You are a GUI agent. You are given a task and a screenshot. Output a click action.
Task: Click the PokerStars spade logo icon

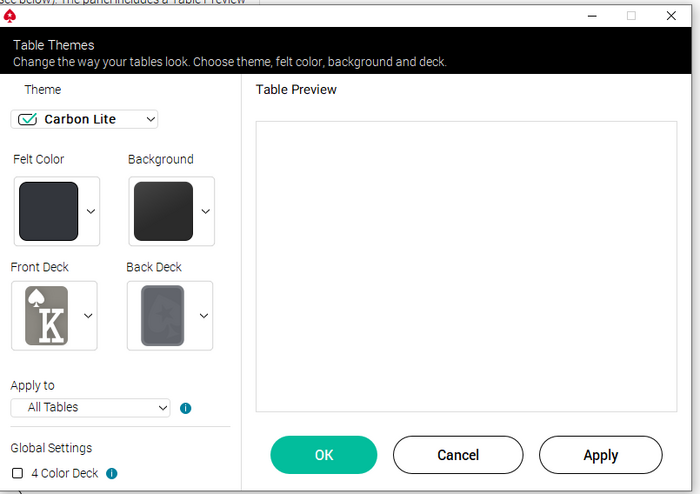tap(10, 16)
